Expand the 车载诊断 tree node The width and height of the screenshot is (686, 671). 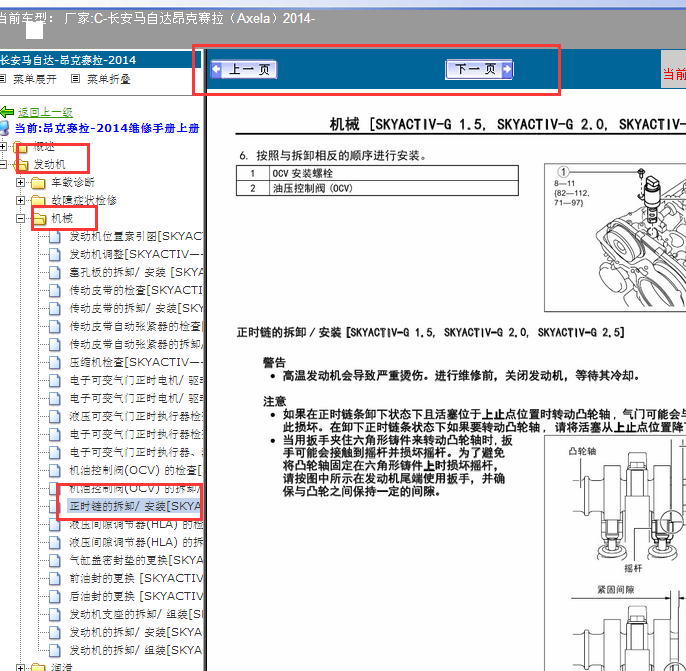(20, 182)
